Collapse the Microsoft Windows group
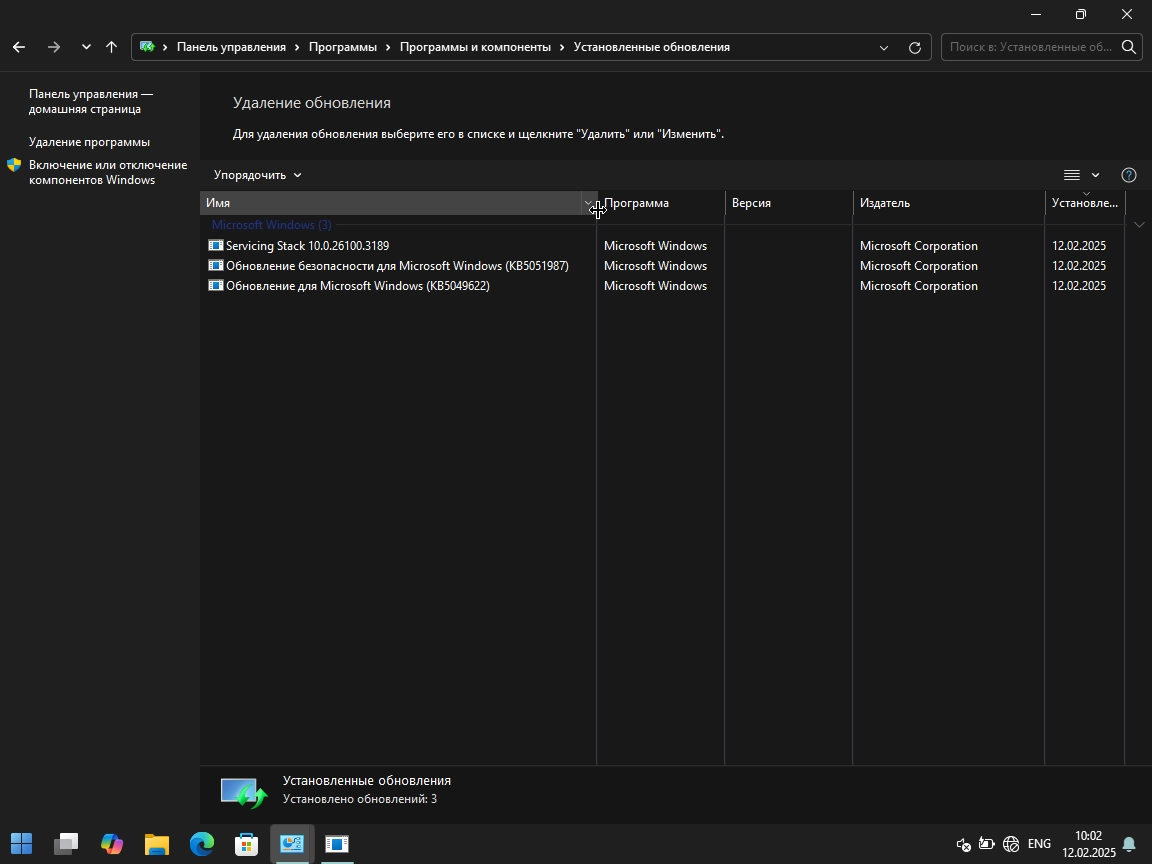 [x=1139, y=225]
